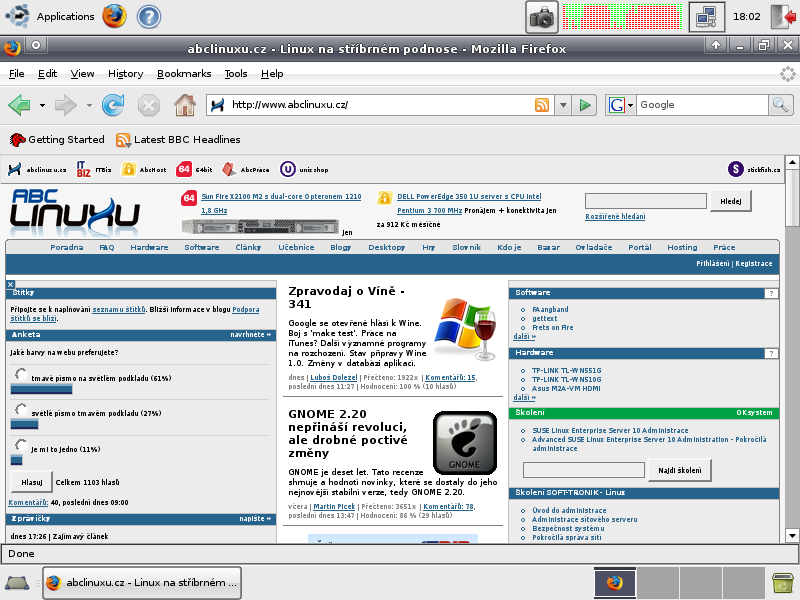Click the Hledej search button
Screen dimensions: 800x600
coord(731,201)
